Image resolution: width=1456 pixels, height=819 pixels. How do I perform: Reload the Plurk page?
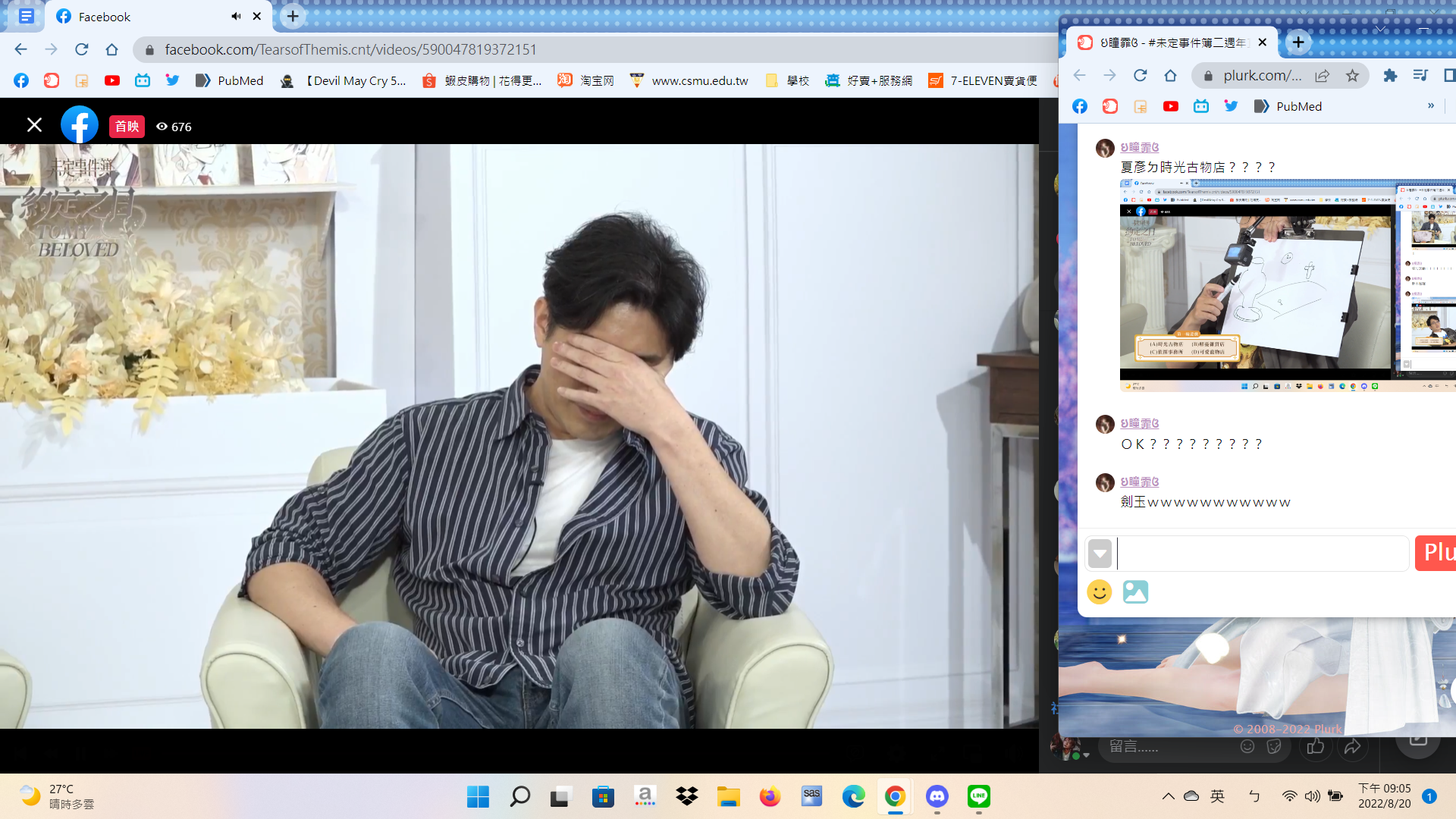coord(1140,75)
